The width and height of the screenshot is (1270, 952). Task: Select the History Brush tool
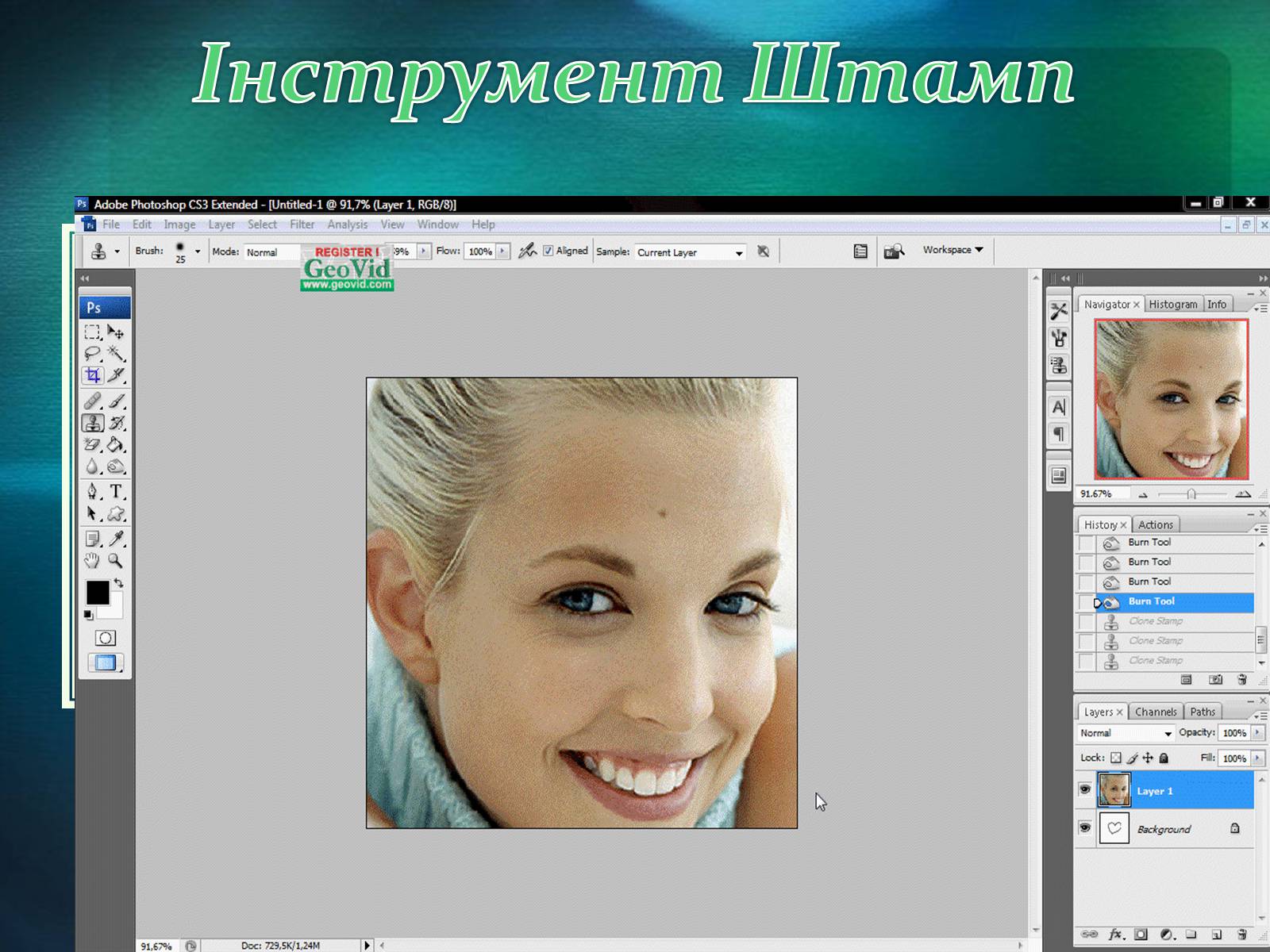[x=116, y=423]
